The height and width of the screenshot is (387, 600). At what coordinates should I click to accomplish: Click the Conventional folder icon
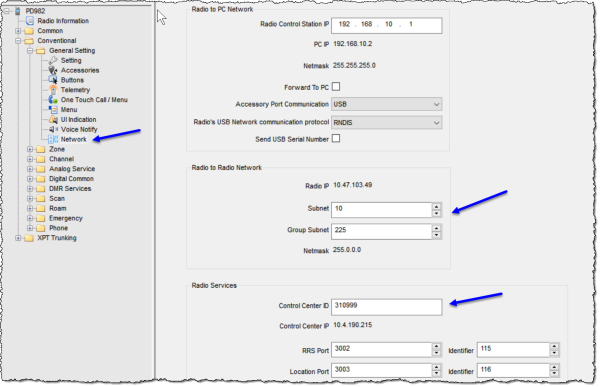click(x=29, y=41)
